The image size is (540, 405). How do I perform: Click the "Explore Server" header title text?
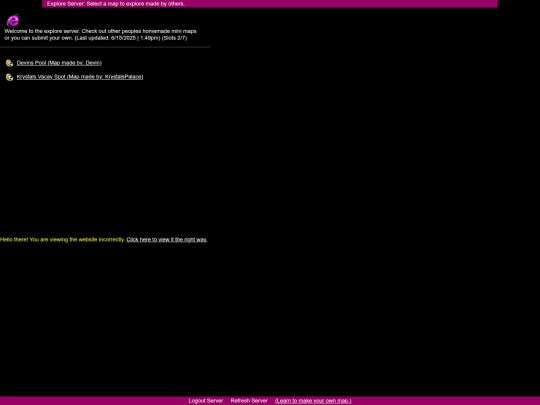point(65,4)
